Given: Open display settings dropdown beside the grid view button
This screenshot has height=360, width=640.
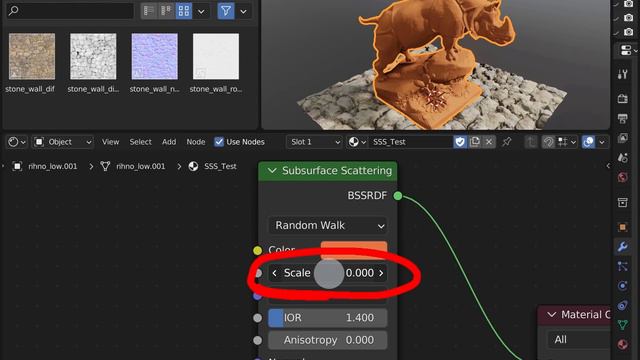Looking at the screenshot, I should click(x=201, y=11).
